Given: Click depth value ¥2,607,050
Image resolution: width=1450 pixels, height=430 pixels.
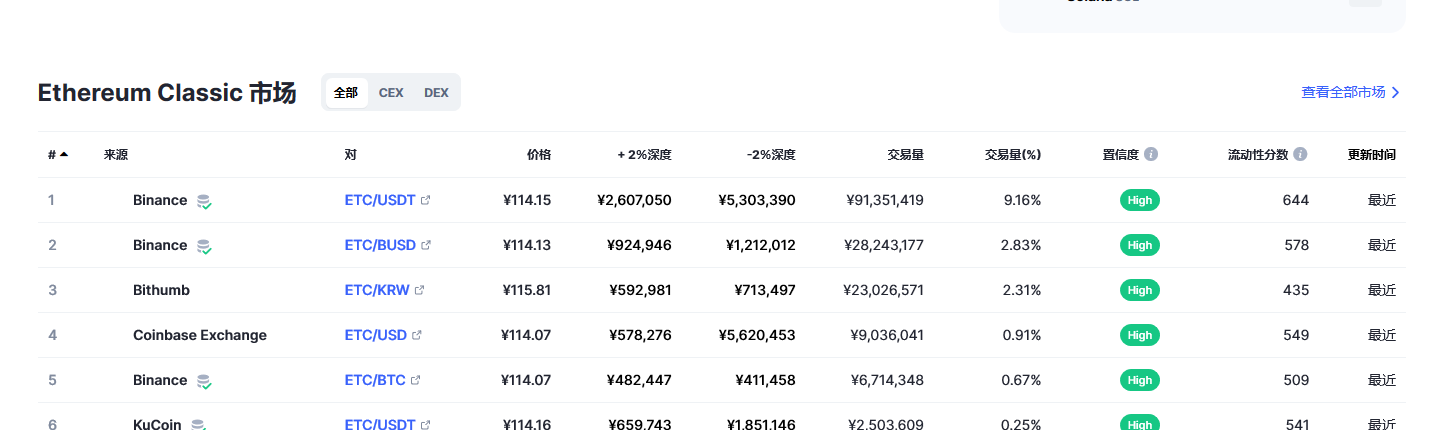Looking at the screenshot, I should point(634,200).
